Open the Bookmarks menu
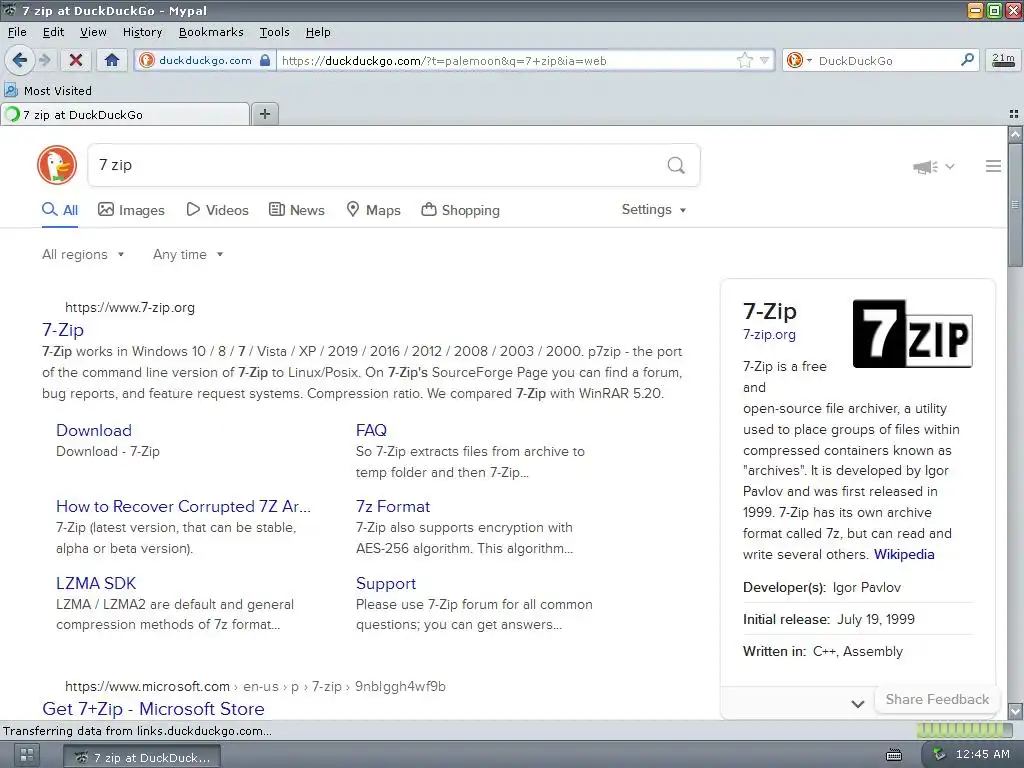Image resolution: width=1024 pixels, height=768 pixels. 211,31
